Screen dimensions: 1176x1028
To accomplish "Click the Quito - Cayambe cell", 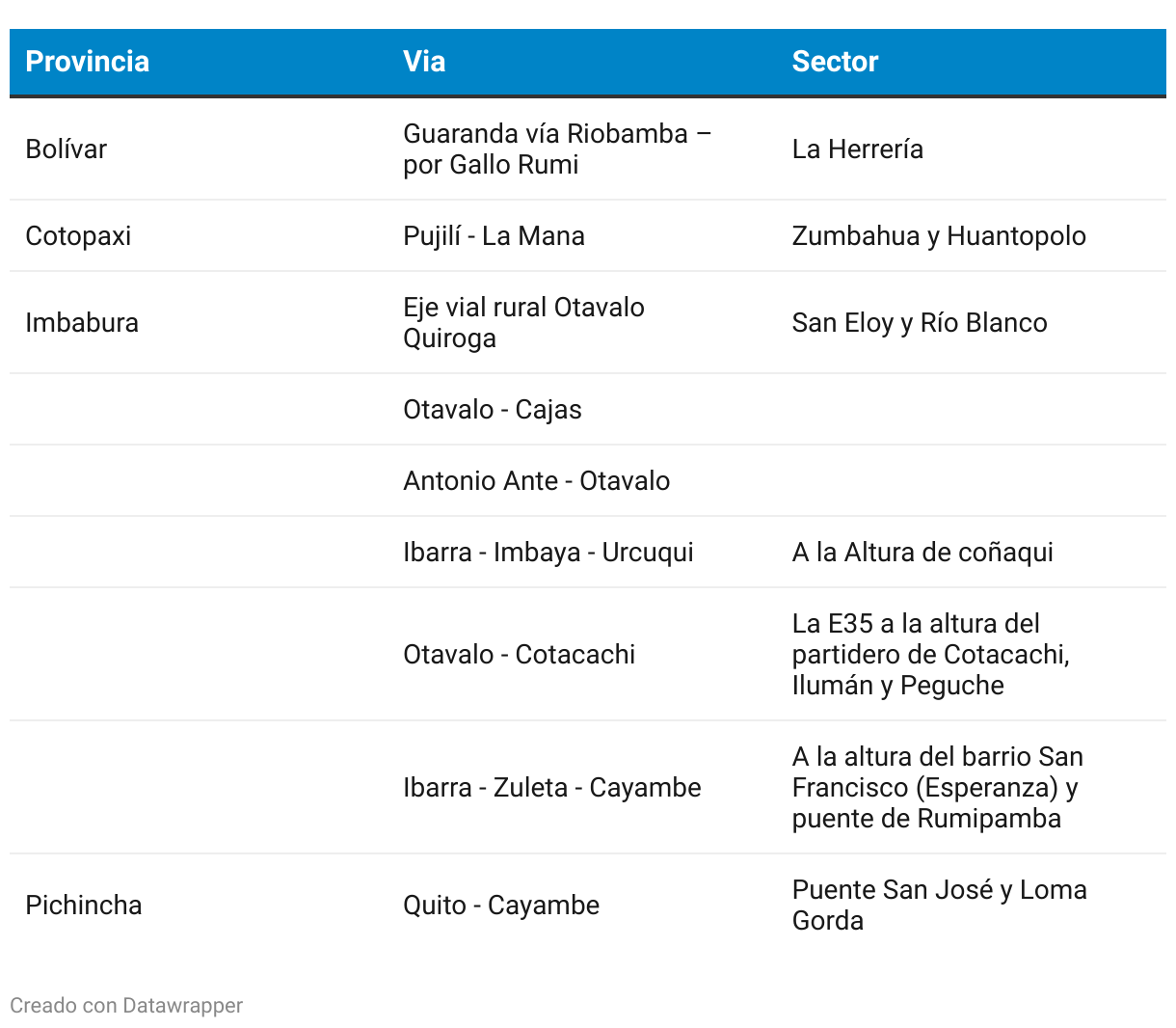I will [501, 906].
